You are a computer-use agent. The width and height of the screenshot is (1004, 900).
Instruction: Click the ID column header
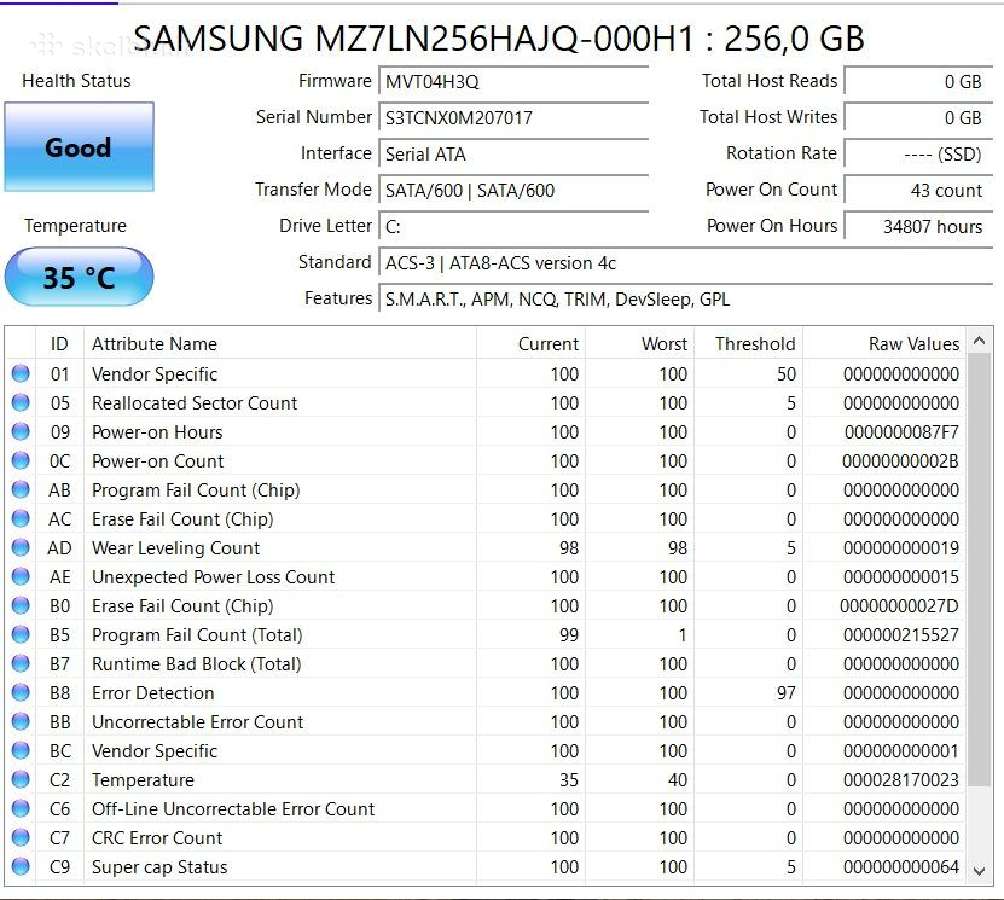pyautogui.click(x=60, y=344)
